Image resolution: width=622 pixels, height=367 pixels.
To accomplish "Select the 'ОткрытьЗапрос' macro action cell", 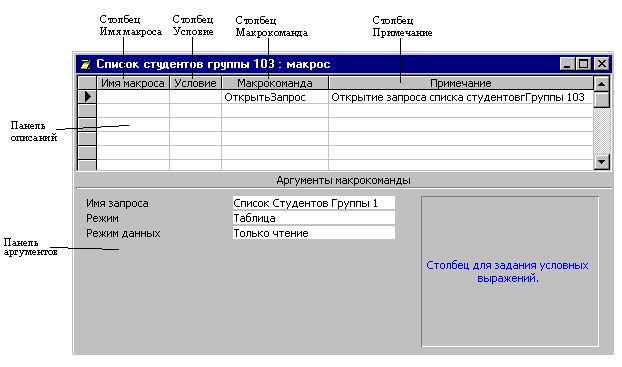I will tap(275, 97).
